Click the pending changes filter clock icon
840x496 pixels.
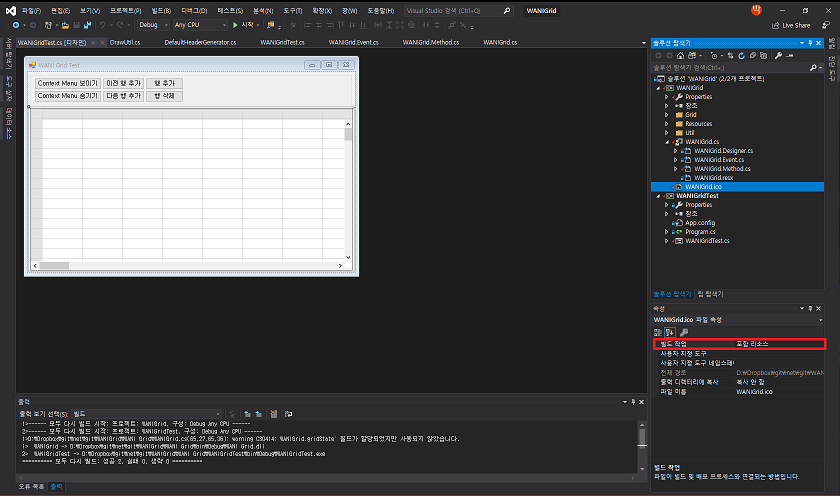click(714, 56)
